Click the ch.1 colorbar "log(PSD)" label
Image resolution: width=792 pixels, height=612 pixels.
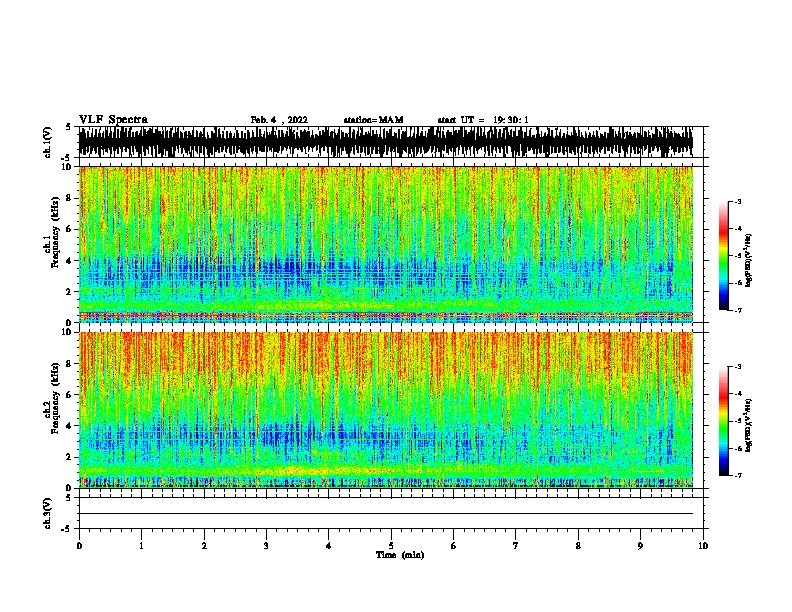(x=748, y=260)
